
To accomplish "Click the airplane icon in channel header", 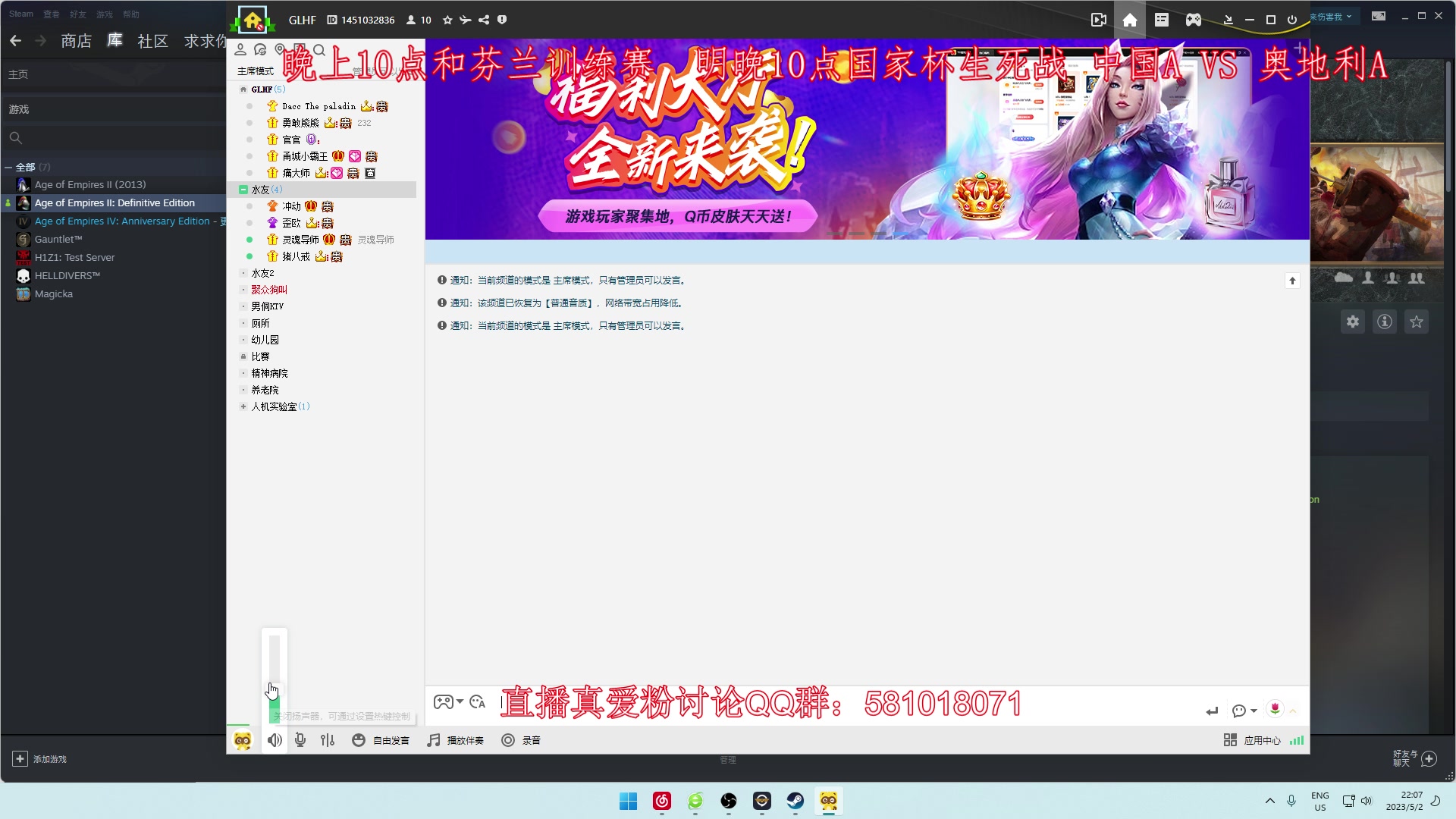I will pyautogui.click(x=465, y=20).
